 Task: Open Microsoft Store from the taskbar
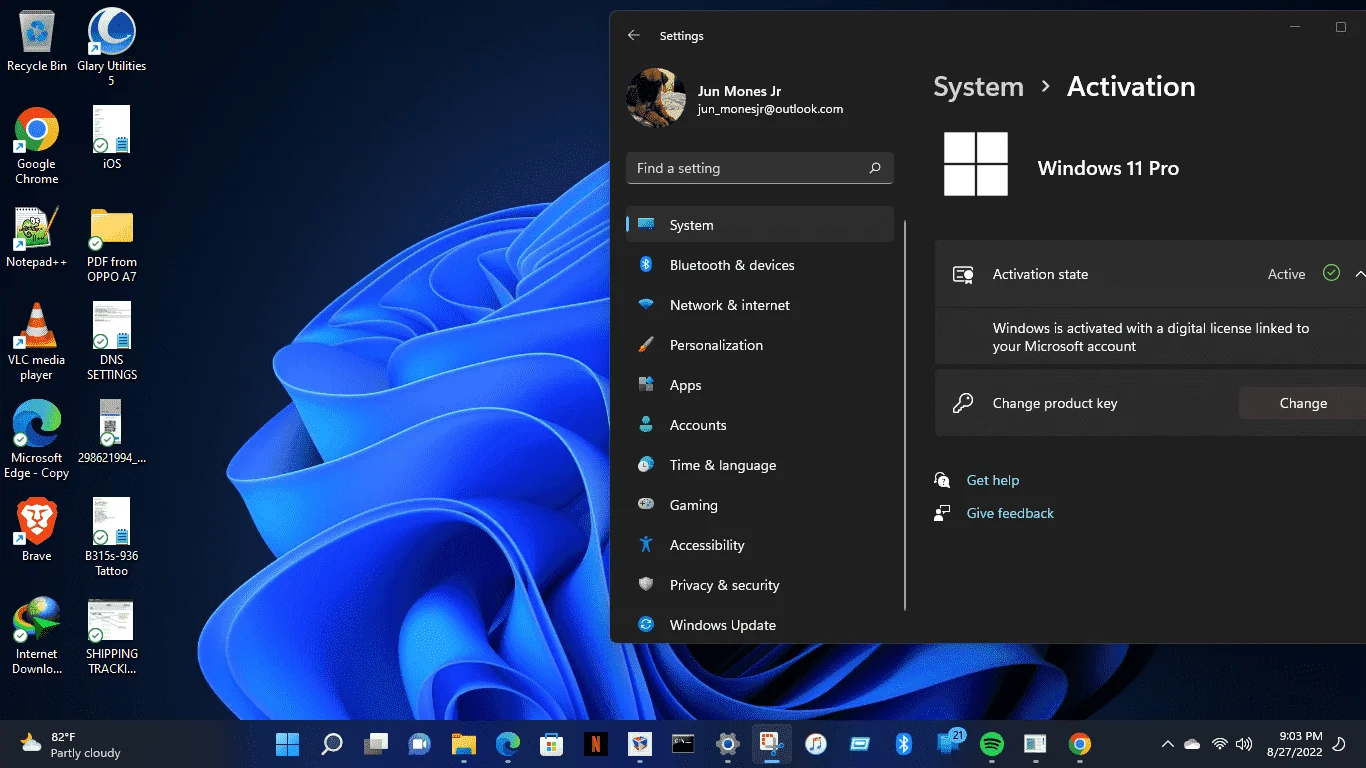tap(552, 744)
